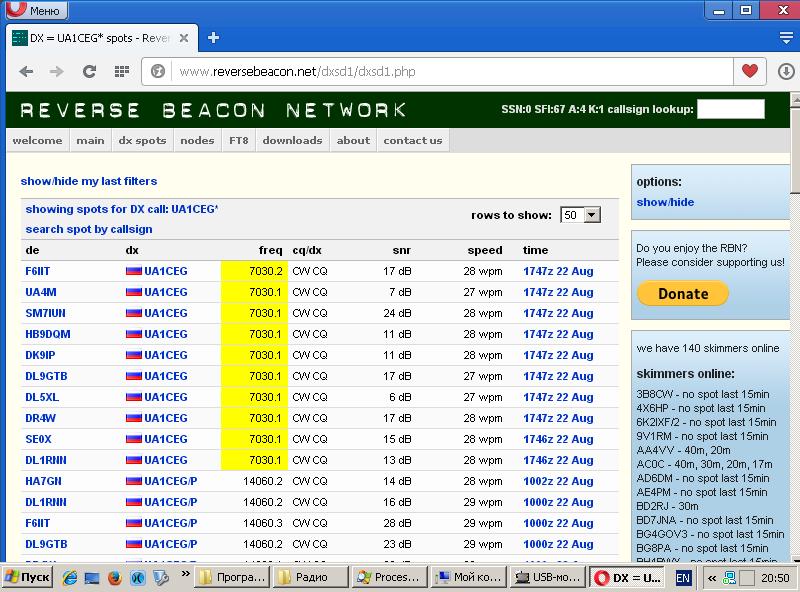Screen dimensions: 800x592
Task: Click search spot by callsign link
Action: (x=89, y=229)
